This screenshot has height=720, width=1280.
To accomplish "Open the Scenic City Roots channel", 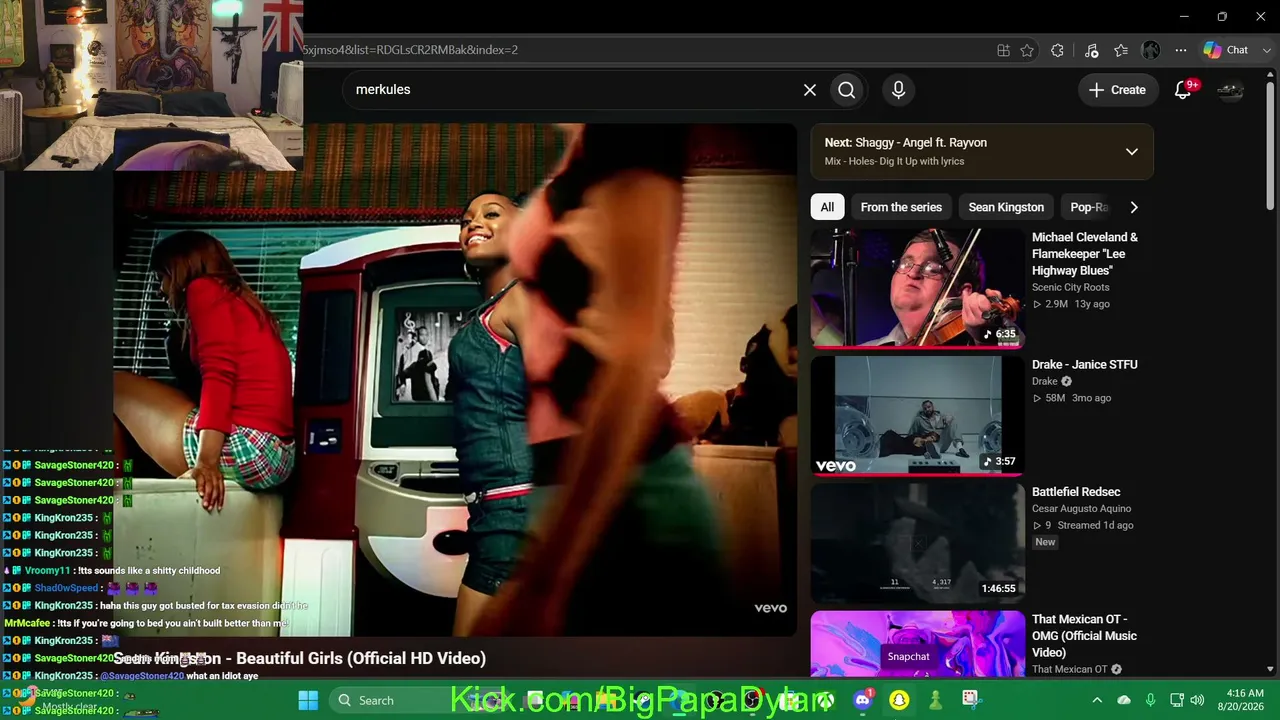I will [1070, 287].
